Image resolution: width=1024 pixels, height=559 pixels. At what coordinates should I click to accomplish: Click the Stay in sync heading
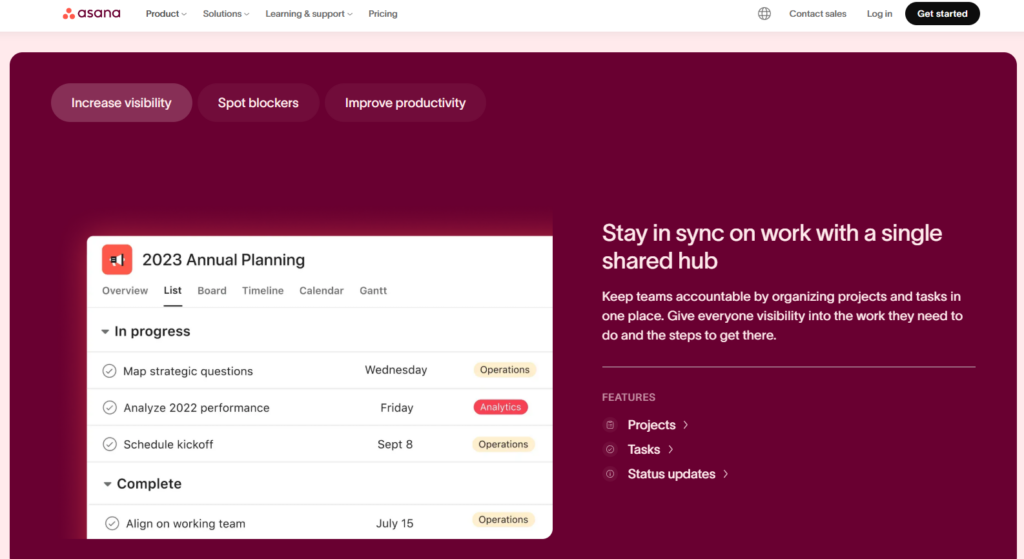coord(772,247)
